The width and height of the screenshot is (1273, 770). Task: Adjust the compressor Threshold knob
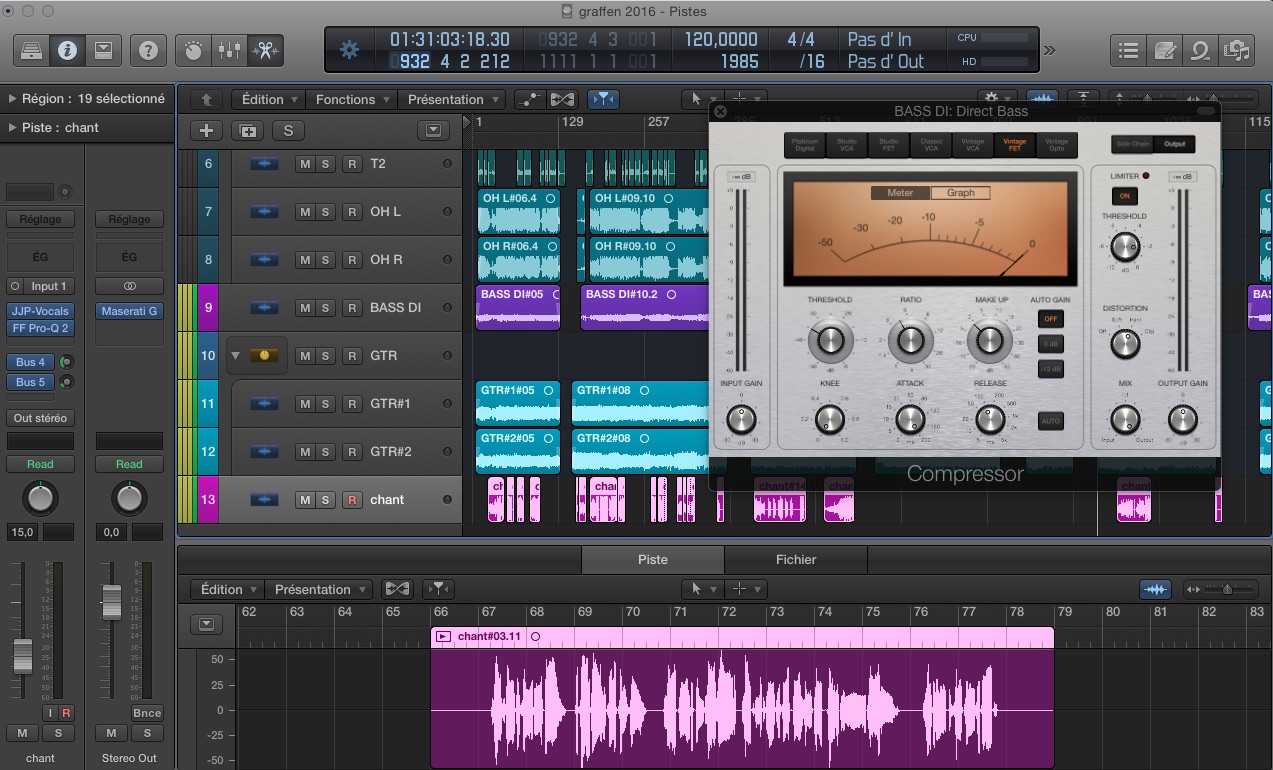tap(830, 341)
